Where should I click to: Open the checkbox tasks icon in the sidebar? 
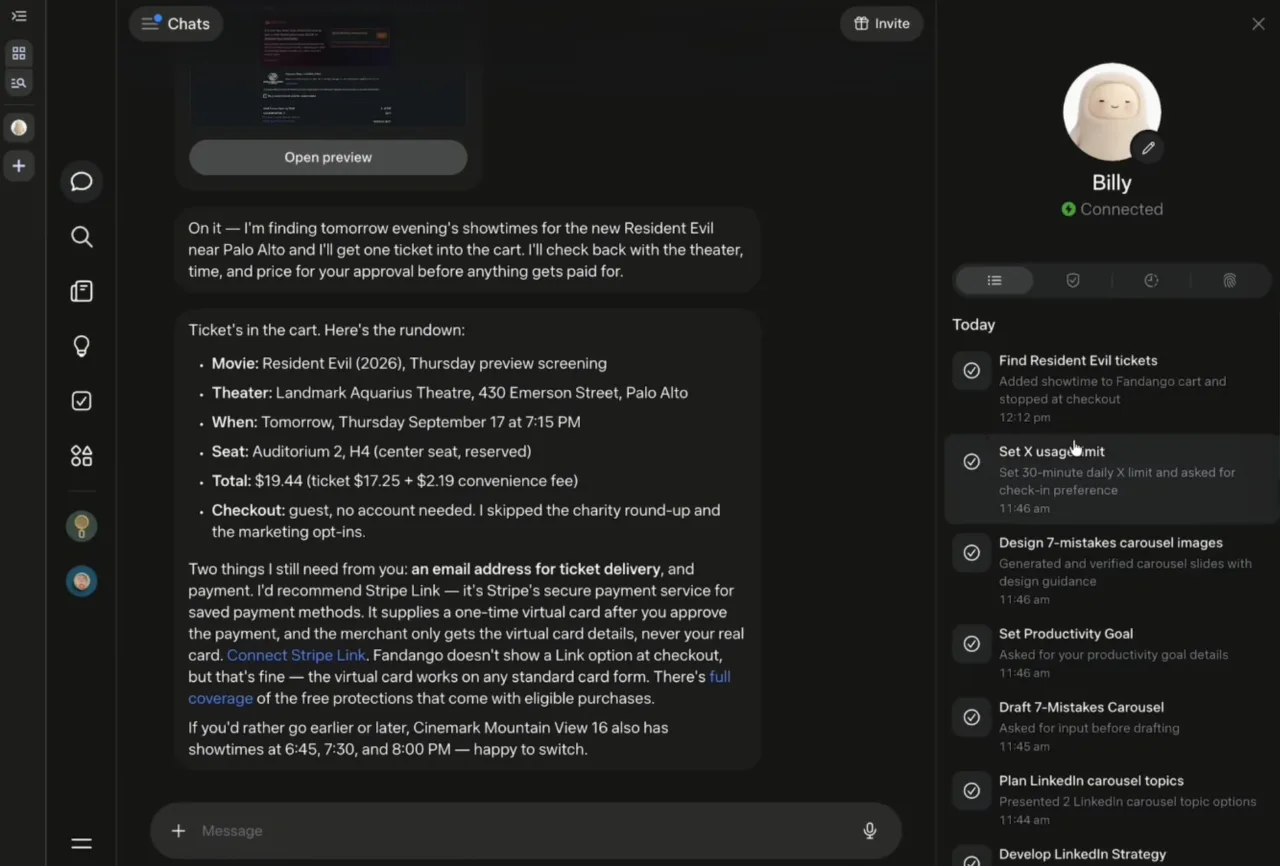pos(82,401)
